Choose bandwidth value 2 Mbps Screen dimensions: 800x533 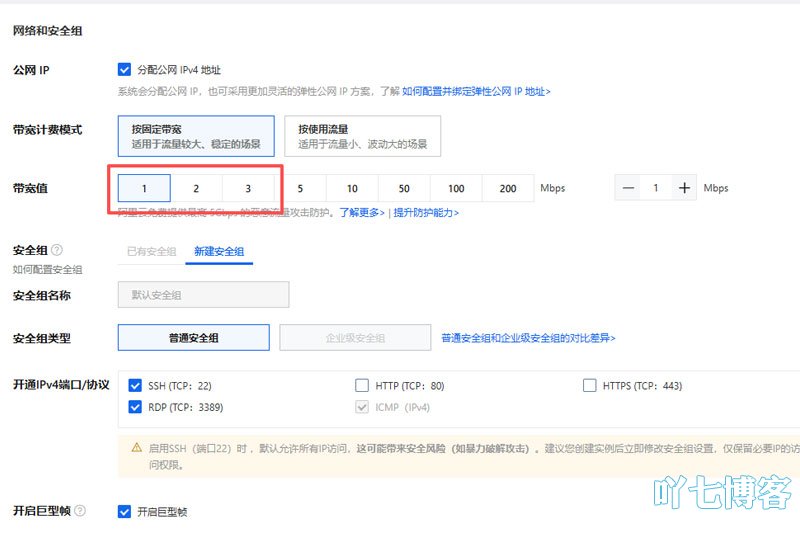point(196,188)
